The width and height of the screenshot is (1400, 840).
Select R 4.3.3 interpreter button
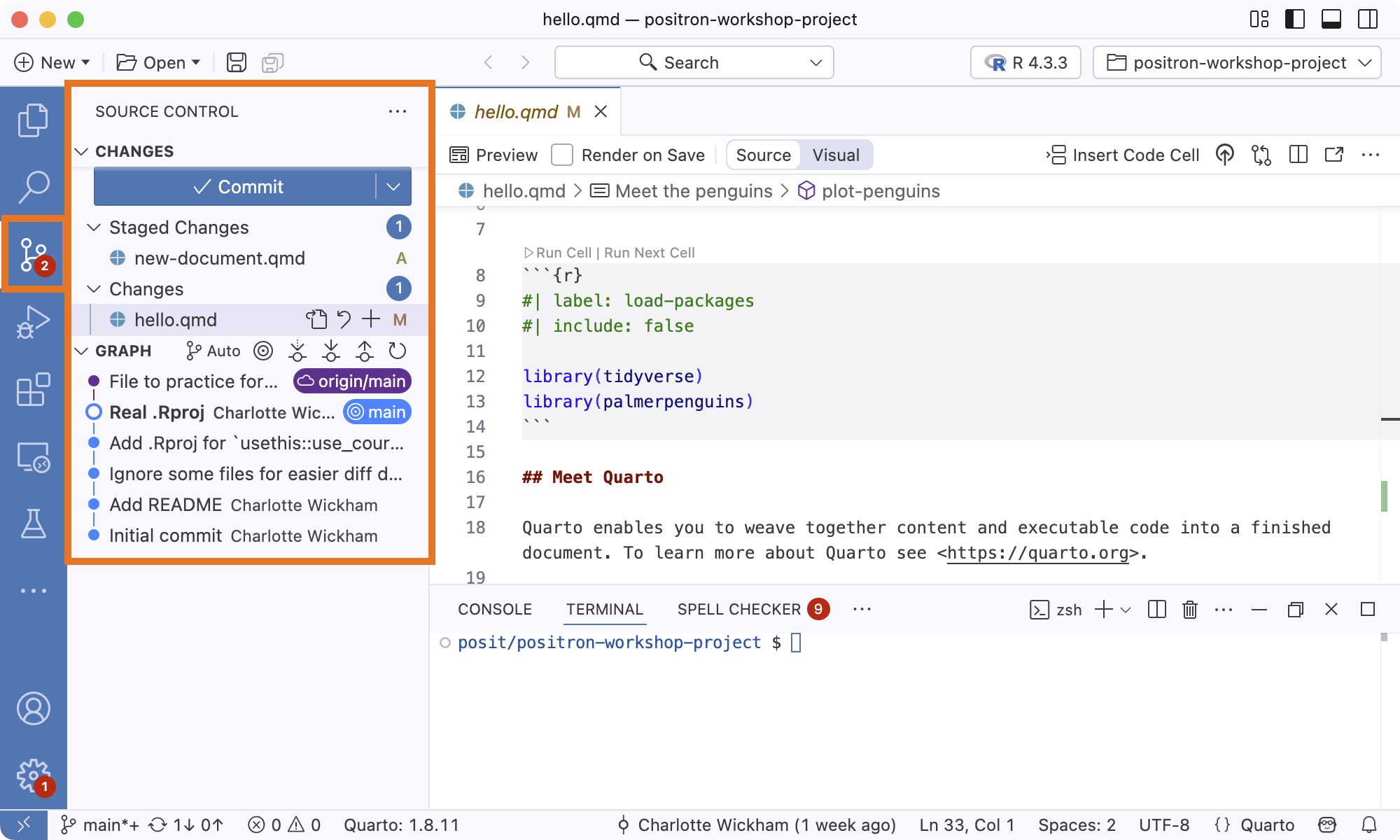pyautogui.click(x=1025, y=62)
